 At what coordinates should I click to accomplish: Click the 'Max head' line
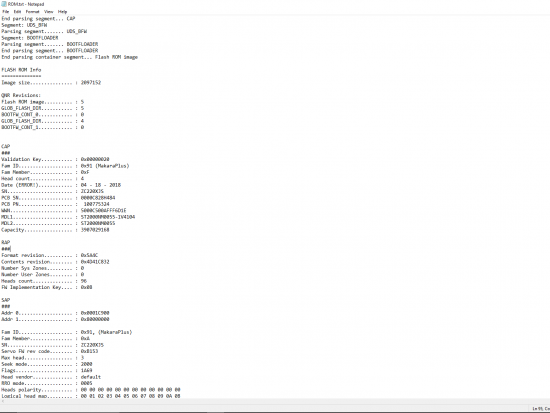coord(42,358)
